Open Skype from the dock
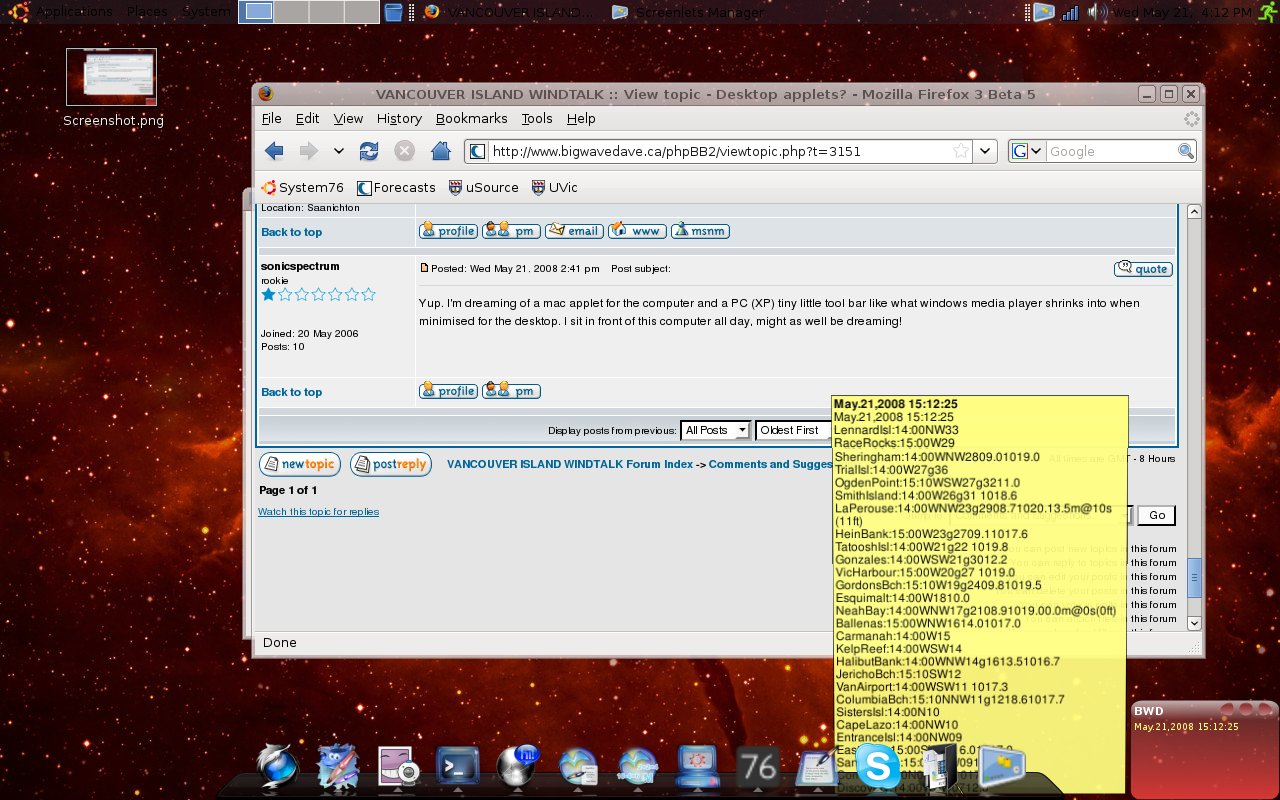1280x800 pixels. [x=879, y=768]
